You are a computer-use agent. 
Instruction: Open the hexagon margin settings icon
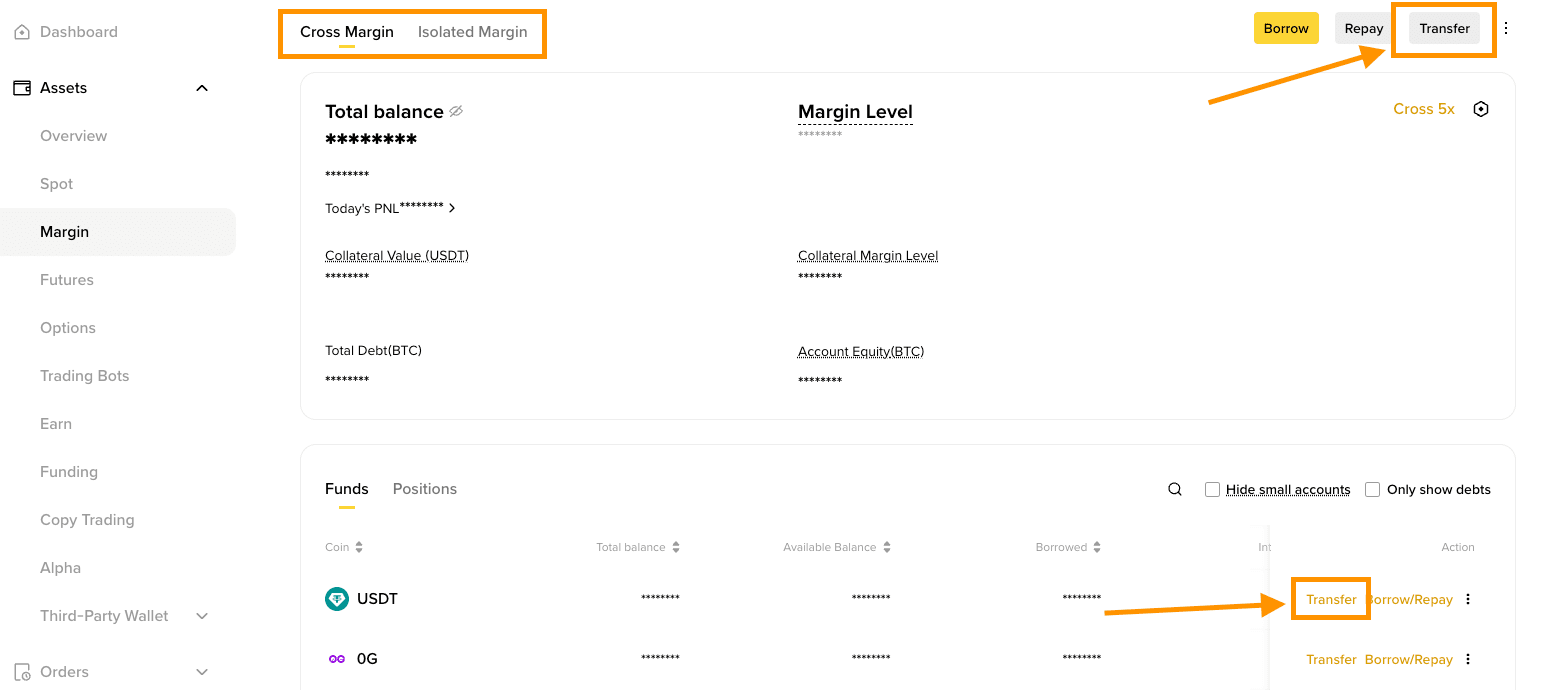(1481, 109)
